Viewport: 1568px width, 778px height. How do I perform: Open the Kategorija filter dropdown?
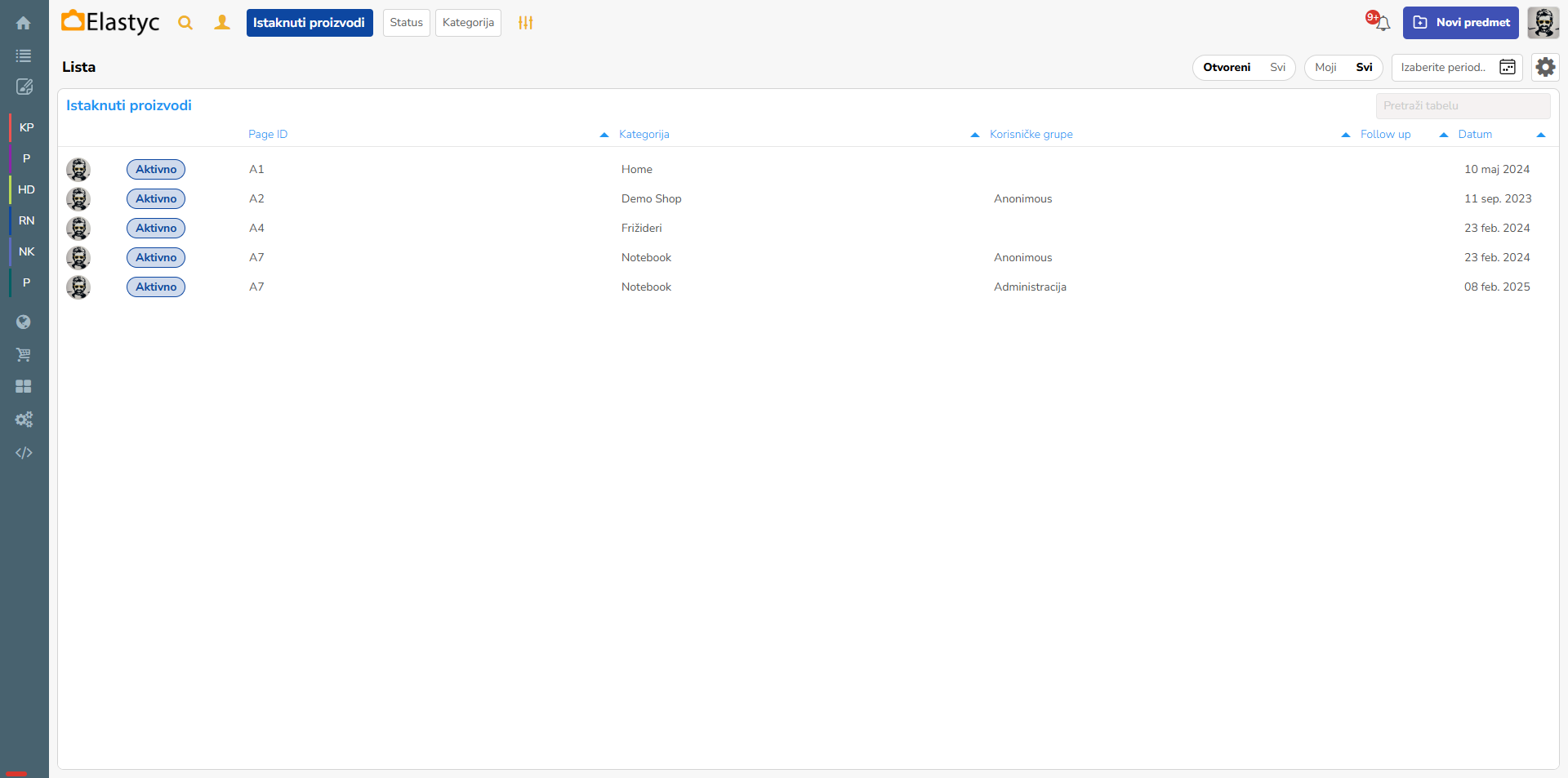tap(468, 23)
